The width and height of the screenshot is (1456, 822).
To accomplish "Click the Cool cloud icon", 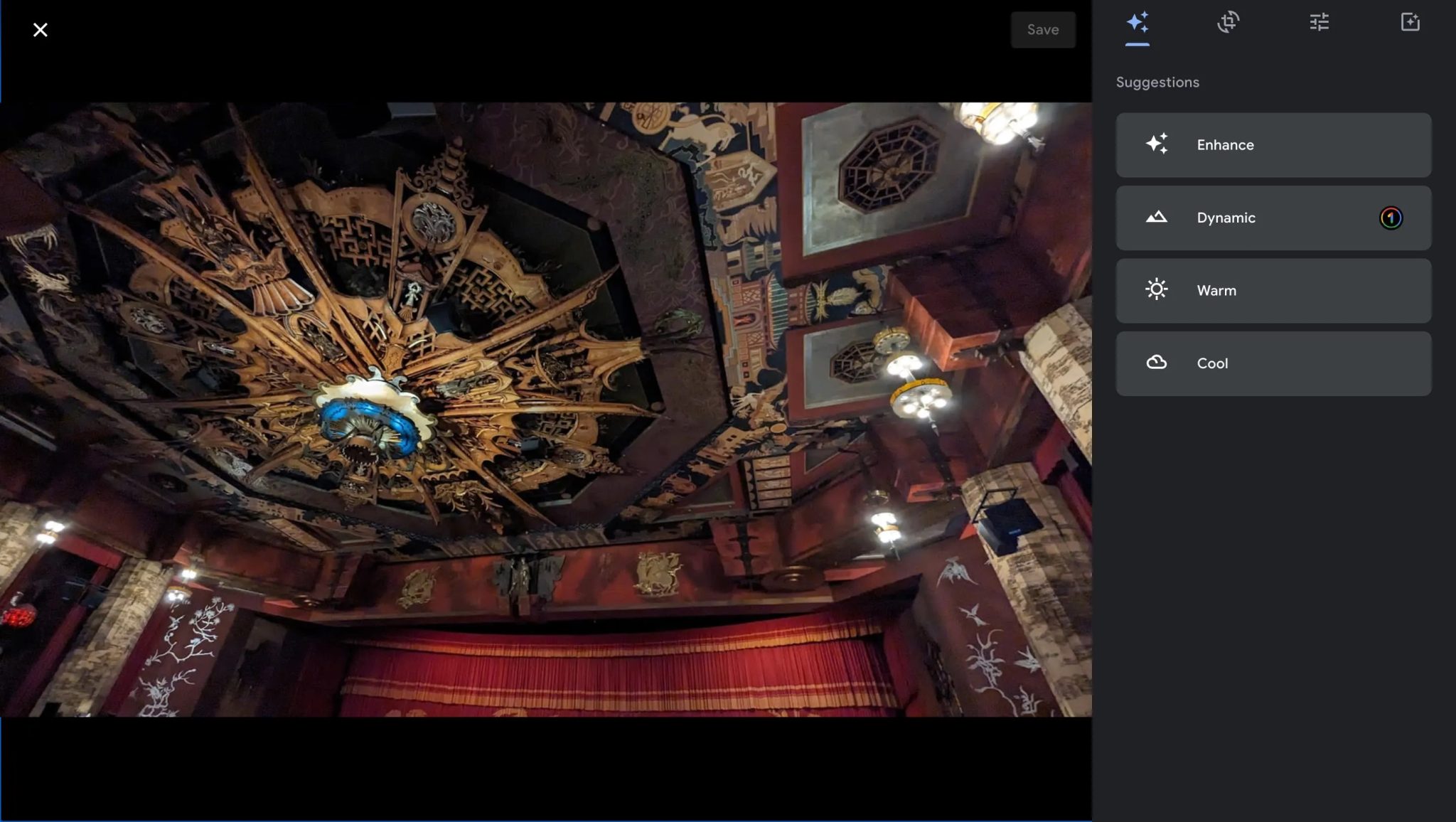I will click(x=1157, y=363).
